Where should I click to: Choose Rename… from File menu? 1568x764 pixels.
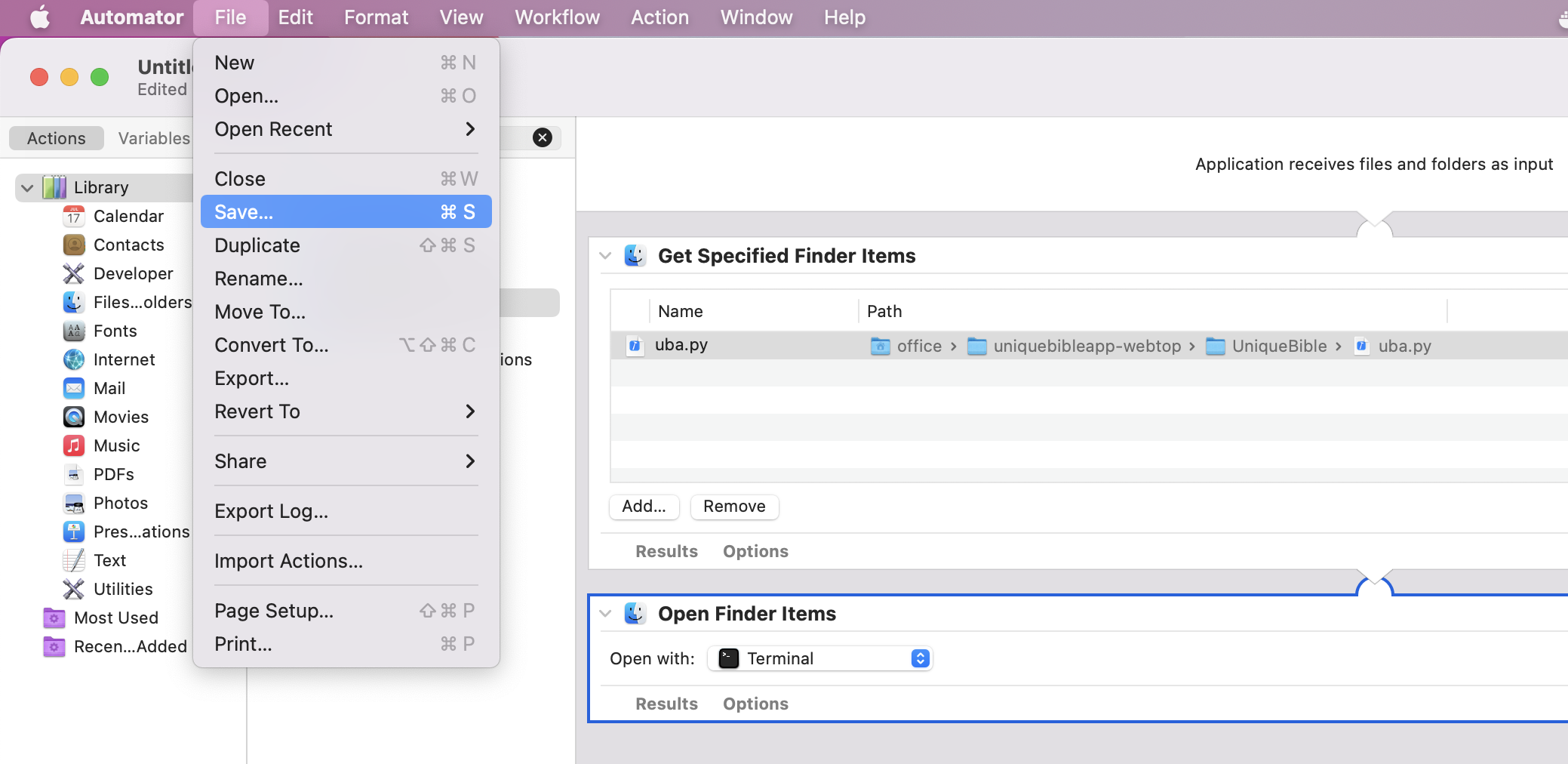click(346, 279)
